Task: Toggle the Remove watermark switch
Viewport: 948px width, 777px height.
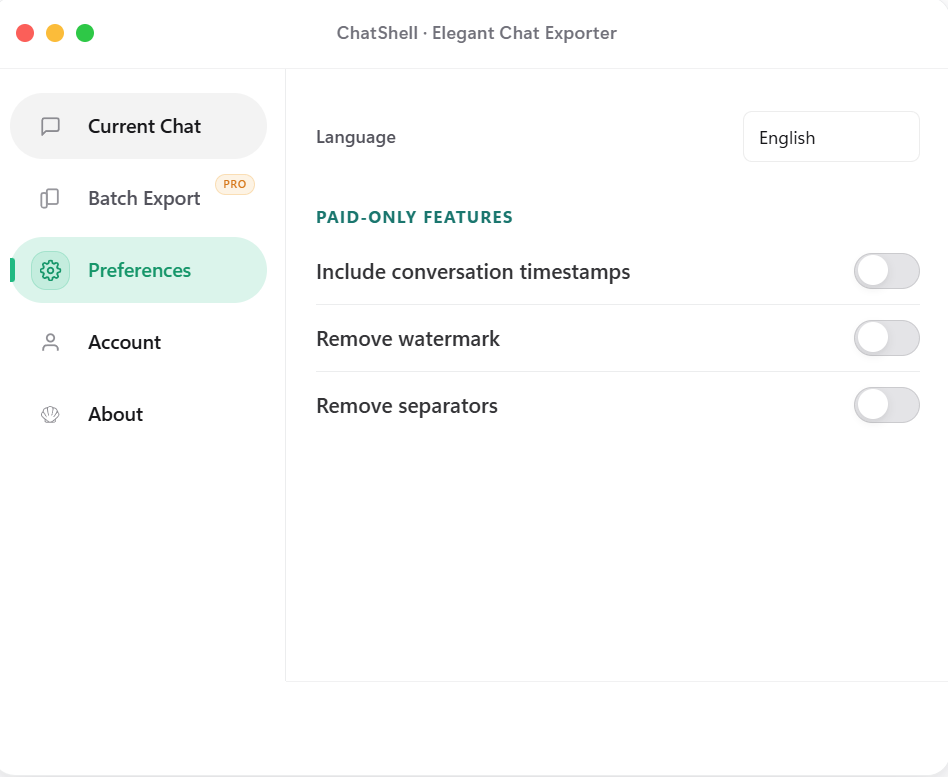Action: [x=886, y=338]
